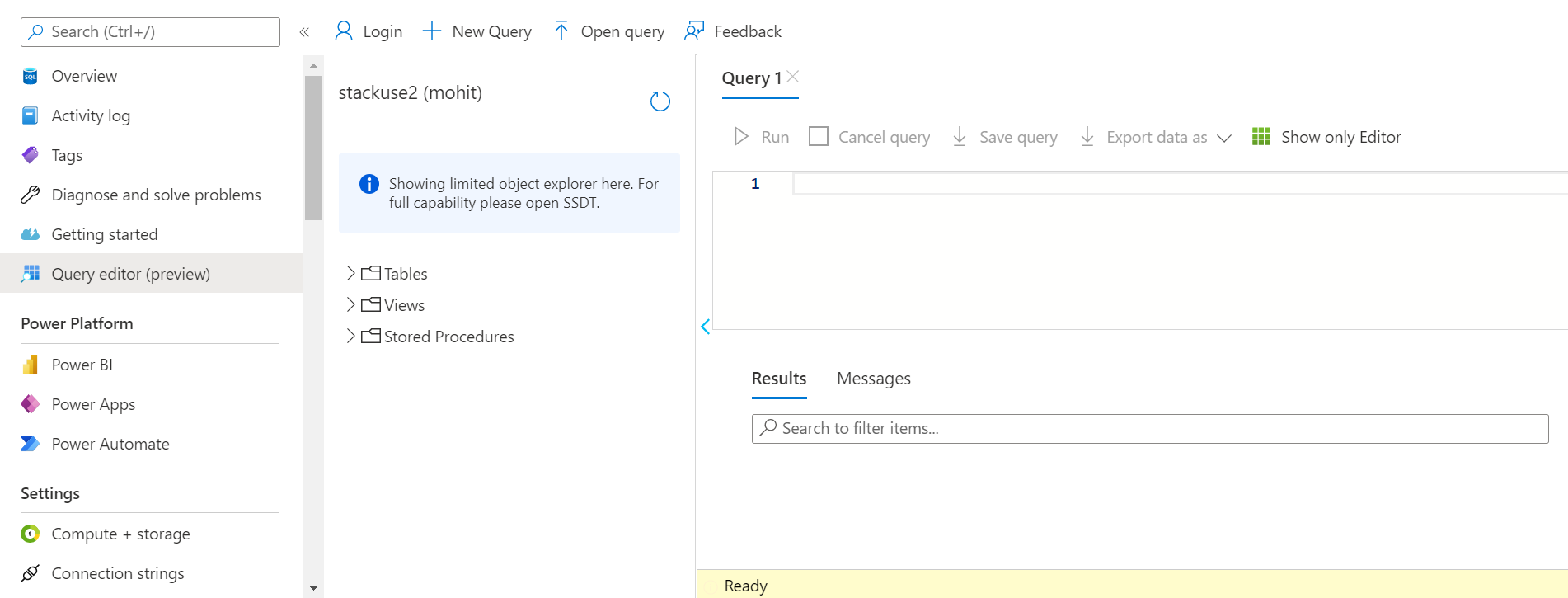Open the Export data as dropdown
This screenshot has width=1568, height=598.
(x=1224, y=138)
